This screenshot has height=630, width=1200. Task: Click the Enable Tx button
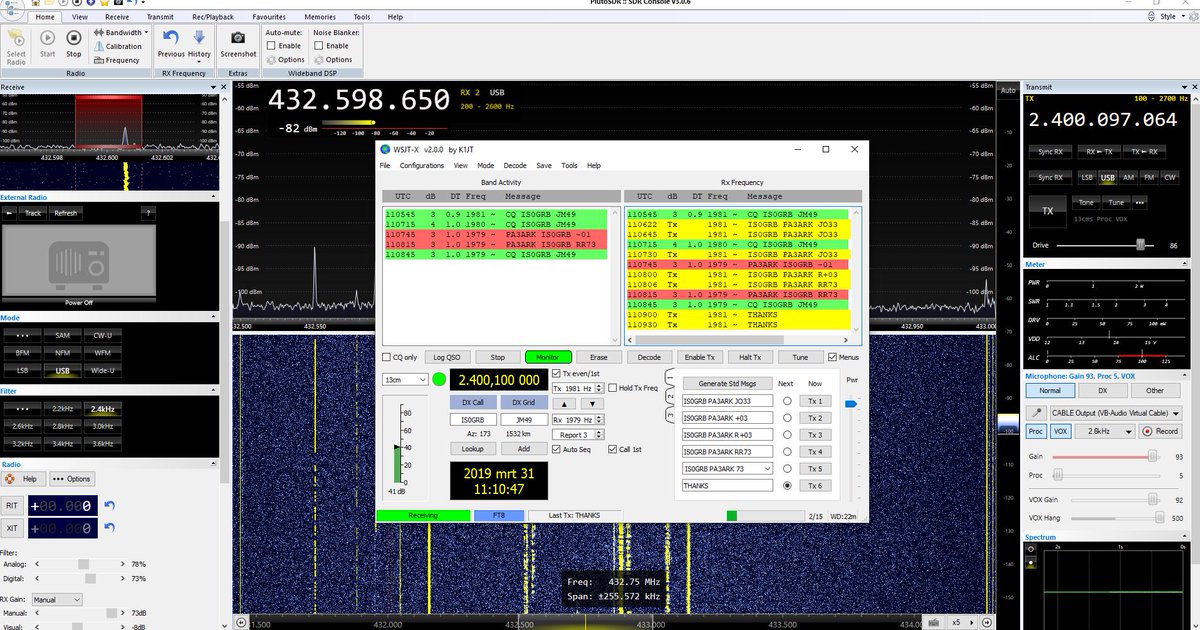coord(699,357)
